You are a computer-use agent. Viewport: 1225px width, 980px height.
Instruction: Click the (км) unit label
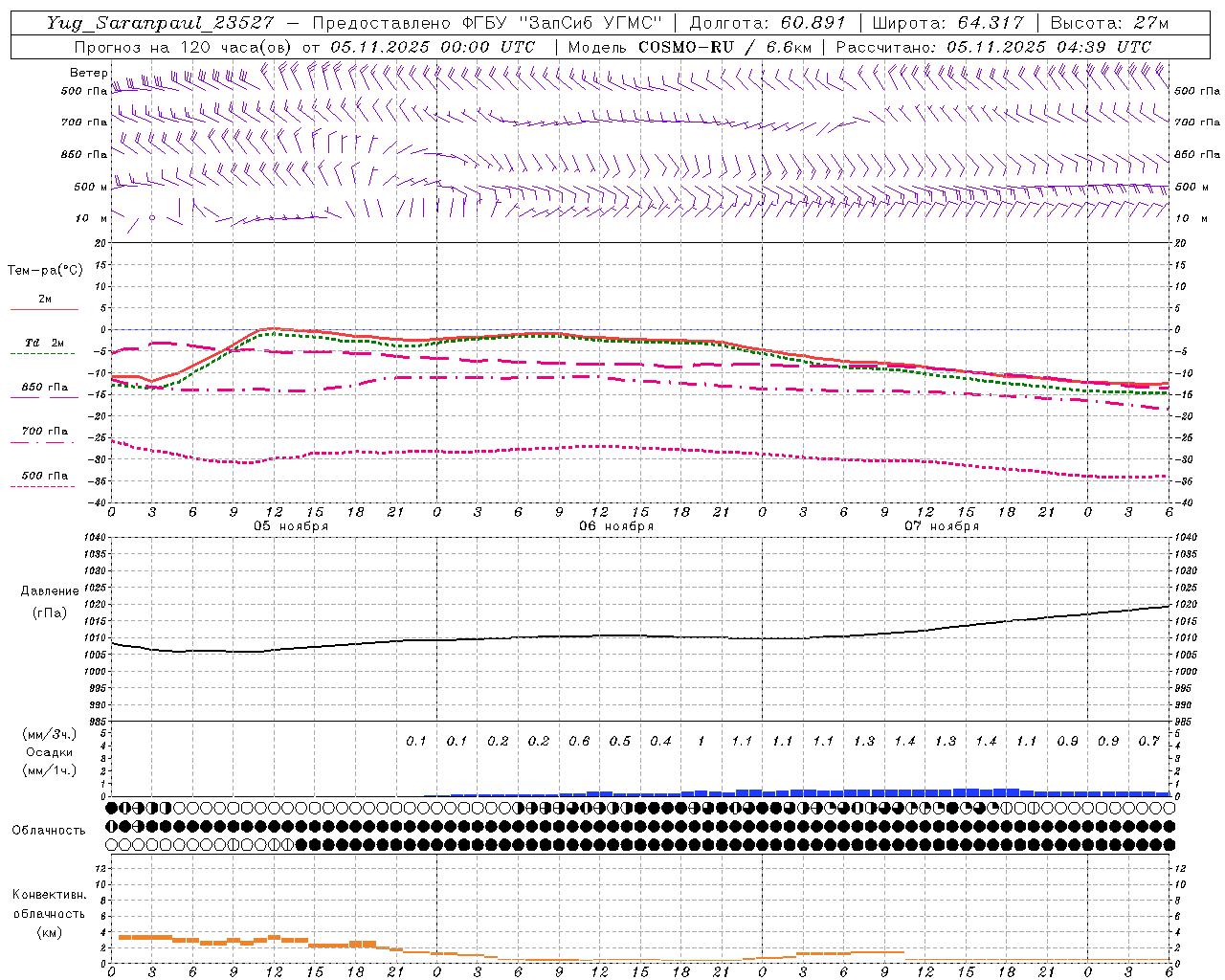tap(49, 931)
